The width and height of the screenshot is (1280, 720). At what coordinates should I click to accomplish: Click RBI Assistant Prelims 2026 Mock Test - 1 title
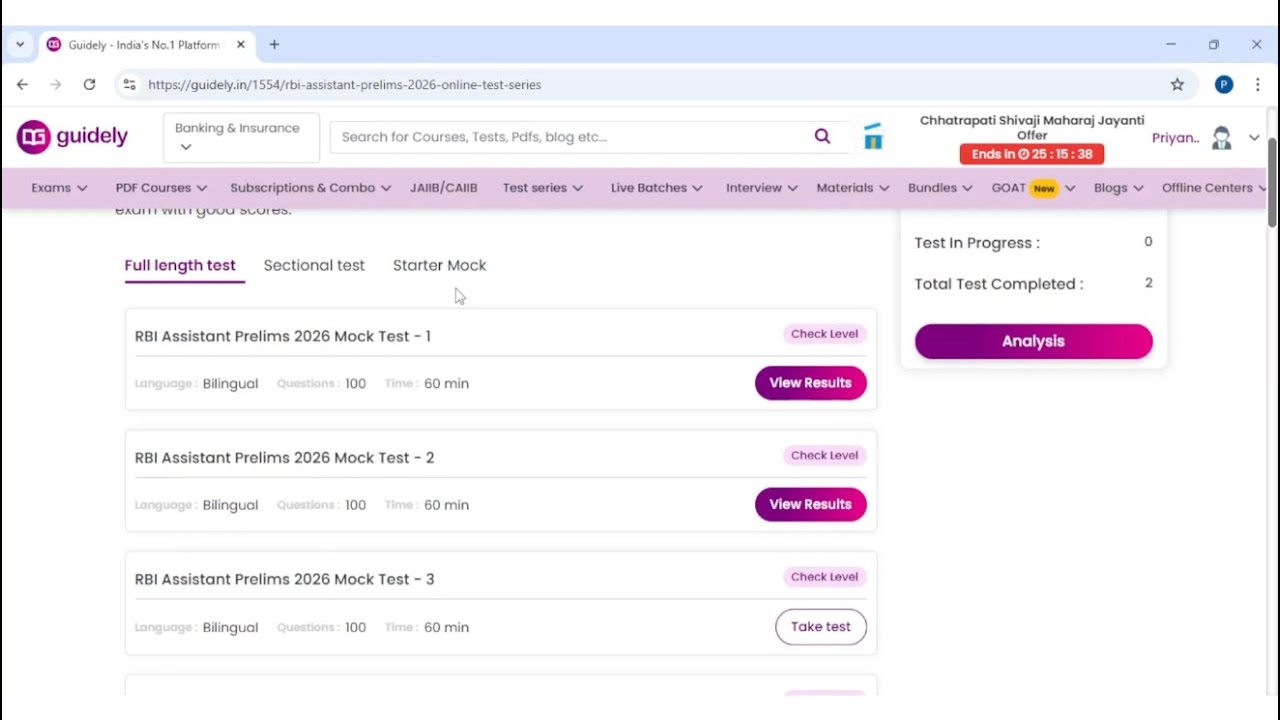(283, 336)
